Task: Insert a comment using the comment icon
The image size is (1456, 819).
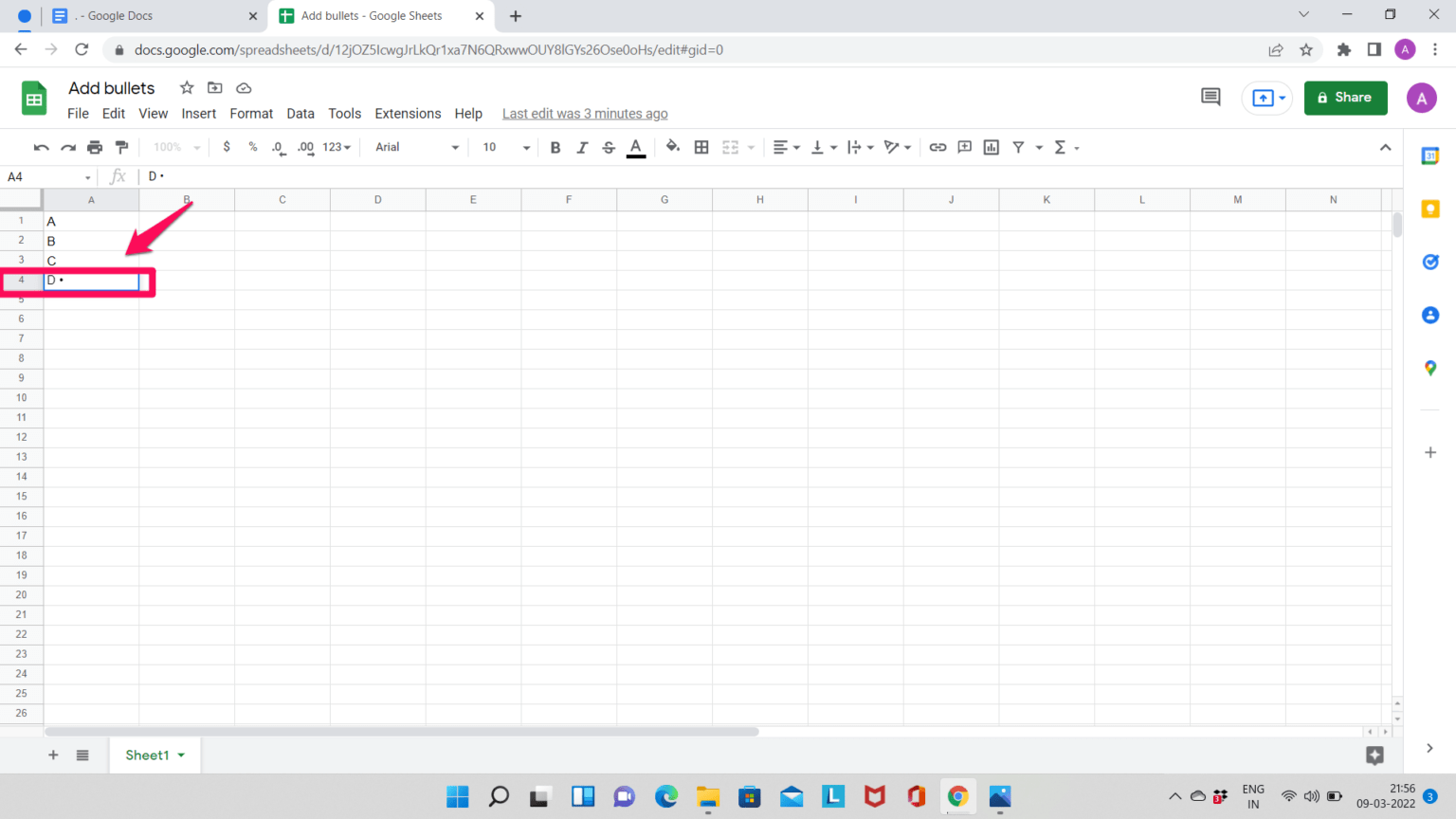Action: click(x=964, y=147)
